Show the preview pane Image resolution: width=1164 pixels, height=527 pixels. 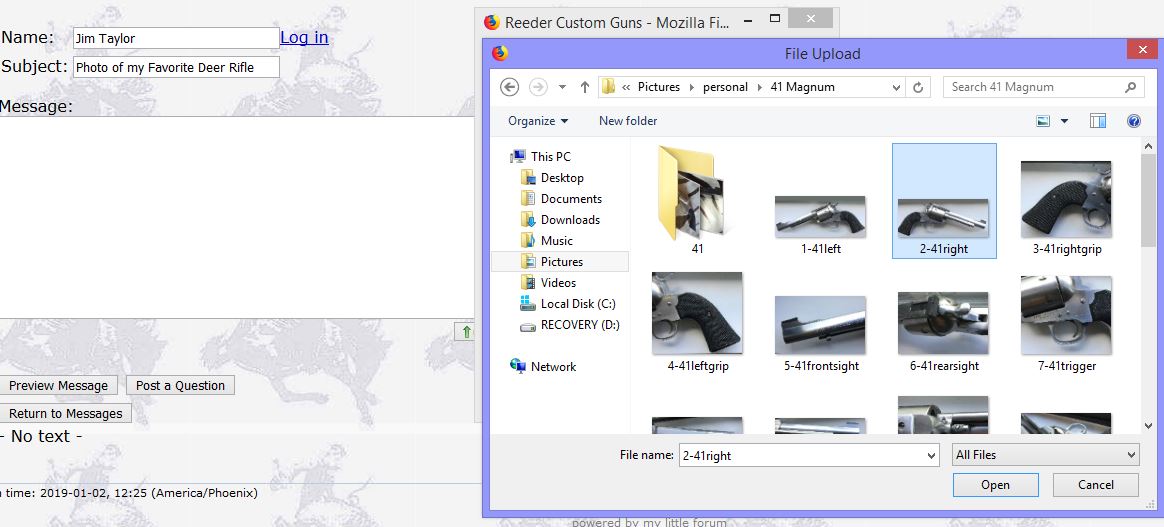(1098, 121)
